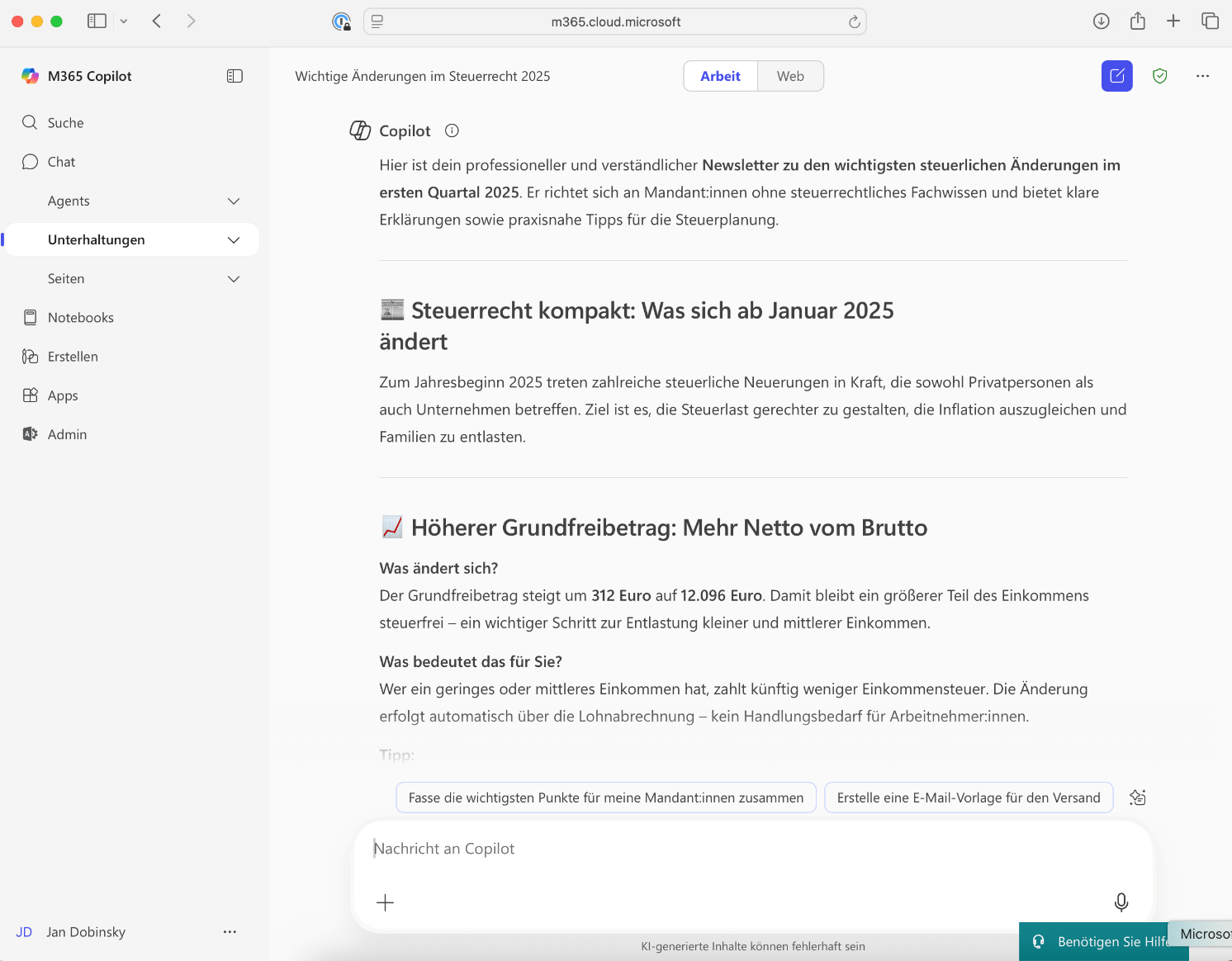The image size is (1232, 961).
Task: Expand the Agents section
Action: click(234, 201)
